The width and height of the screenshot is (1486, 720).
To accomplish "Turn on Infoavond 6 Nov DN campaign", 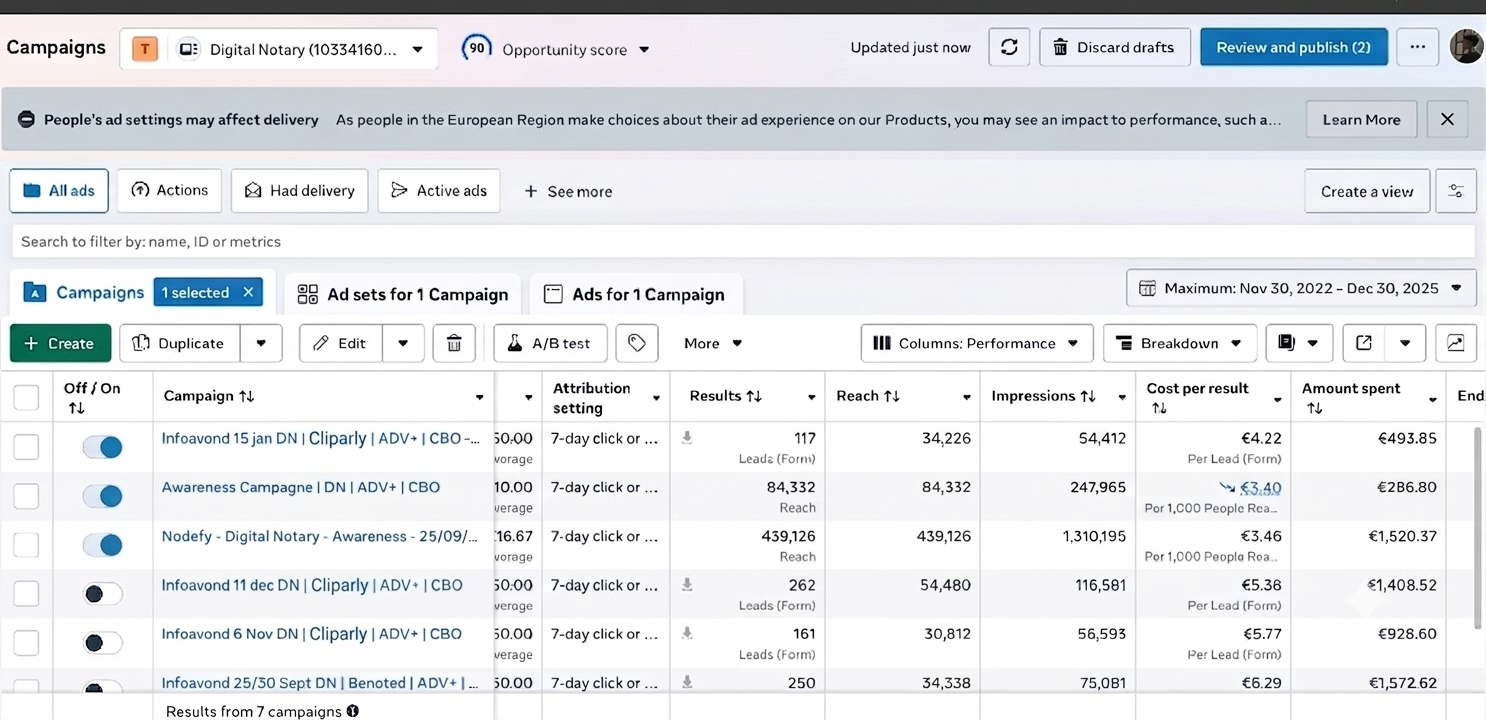I will [x=102, y=643].
